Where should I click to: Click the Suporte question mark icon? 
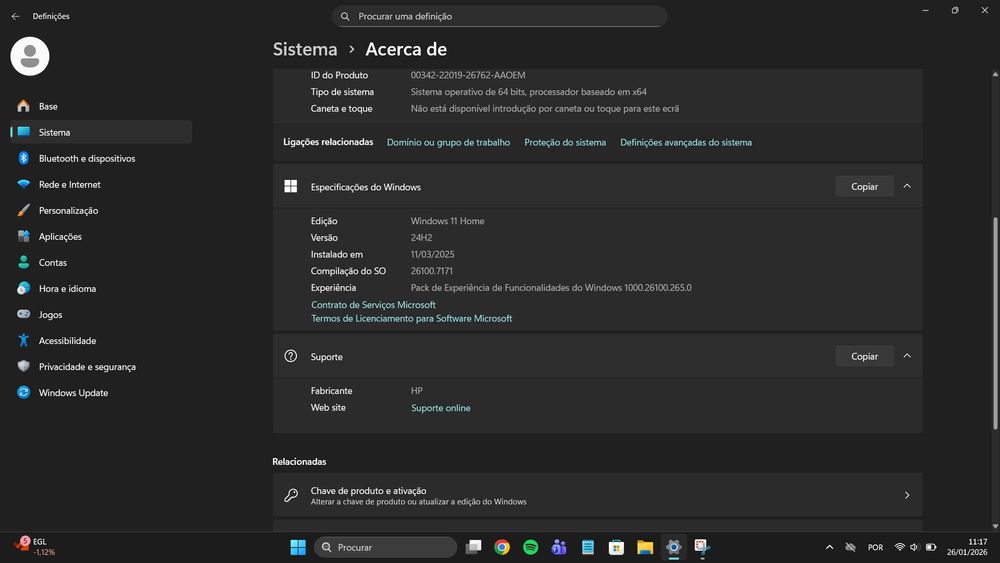(290, 356)
